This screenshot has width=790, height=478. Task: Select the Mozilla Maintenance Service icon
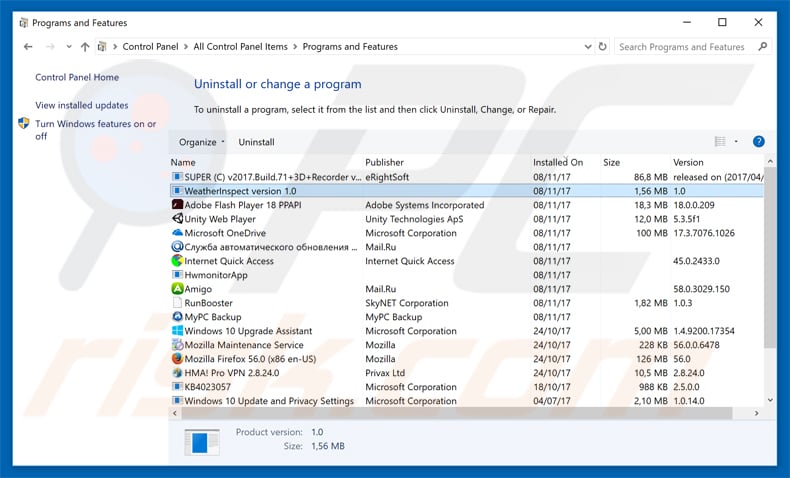click(177, 345)
